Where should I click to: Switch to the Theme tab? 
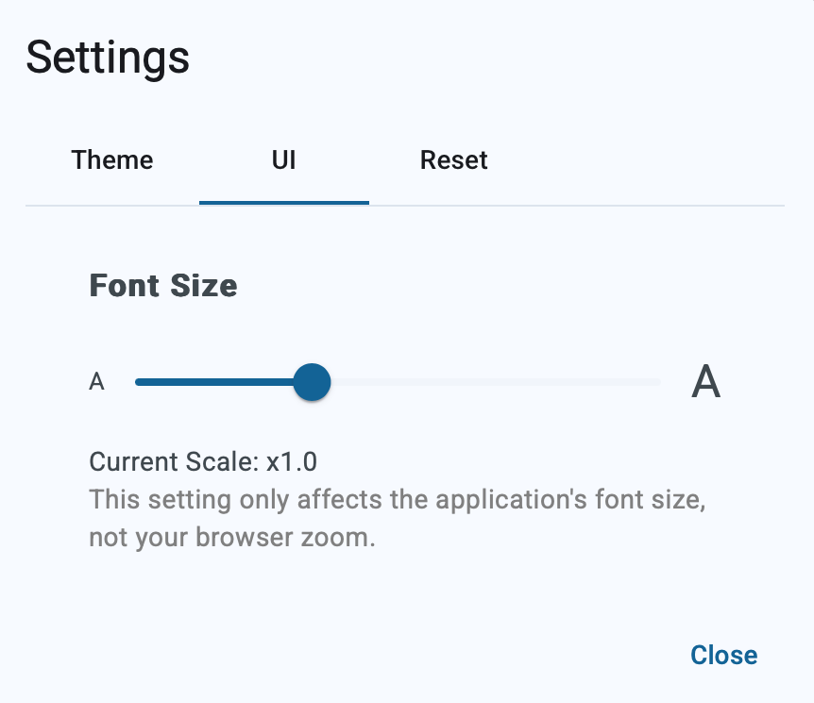pyautogui.click(x=112, y=160)
